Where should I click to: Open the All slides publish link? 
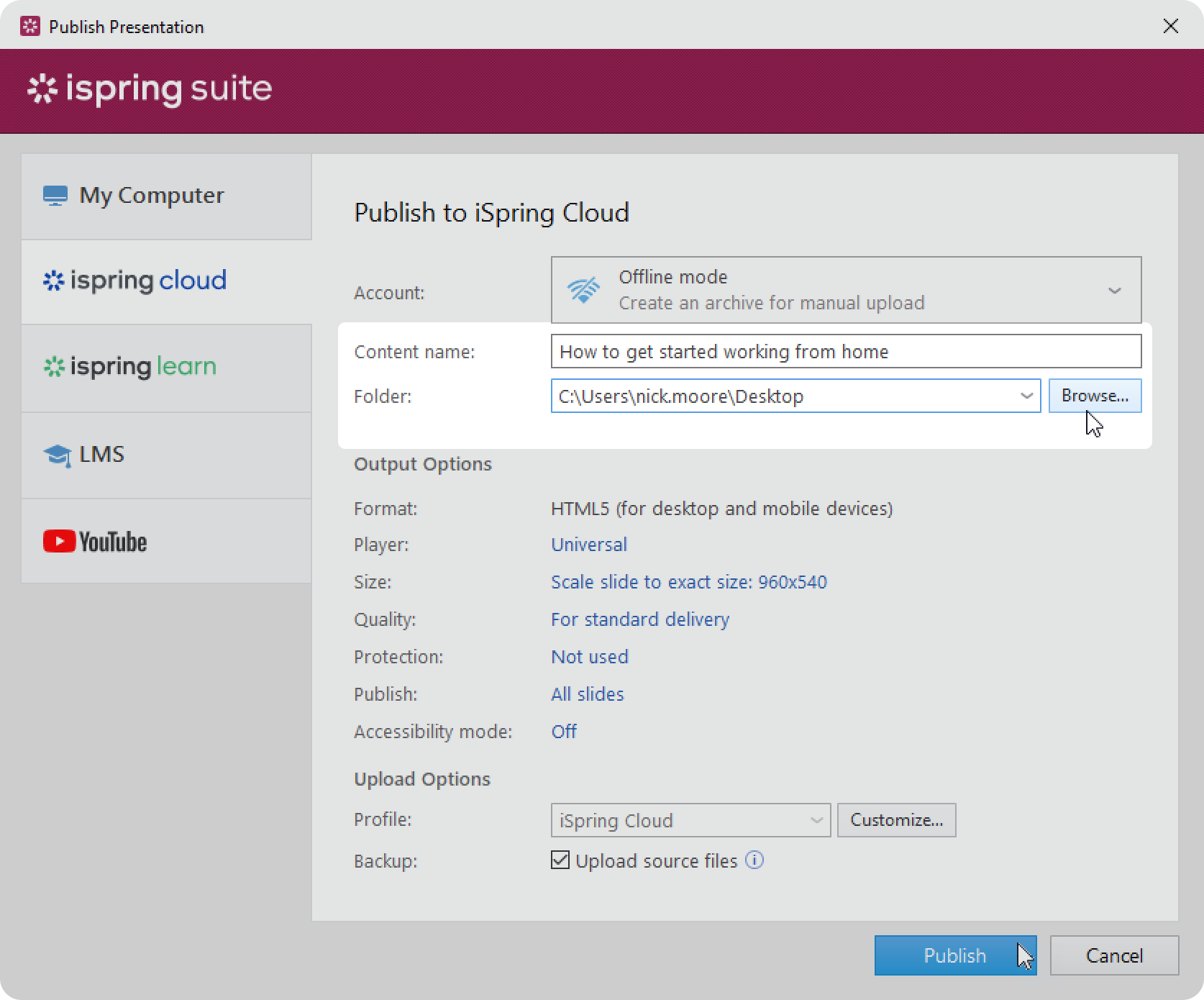[x=588, y=694]
